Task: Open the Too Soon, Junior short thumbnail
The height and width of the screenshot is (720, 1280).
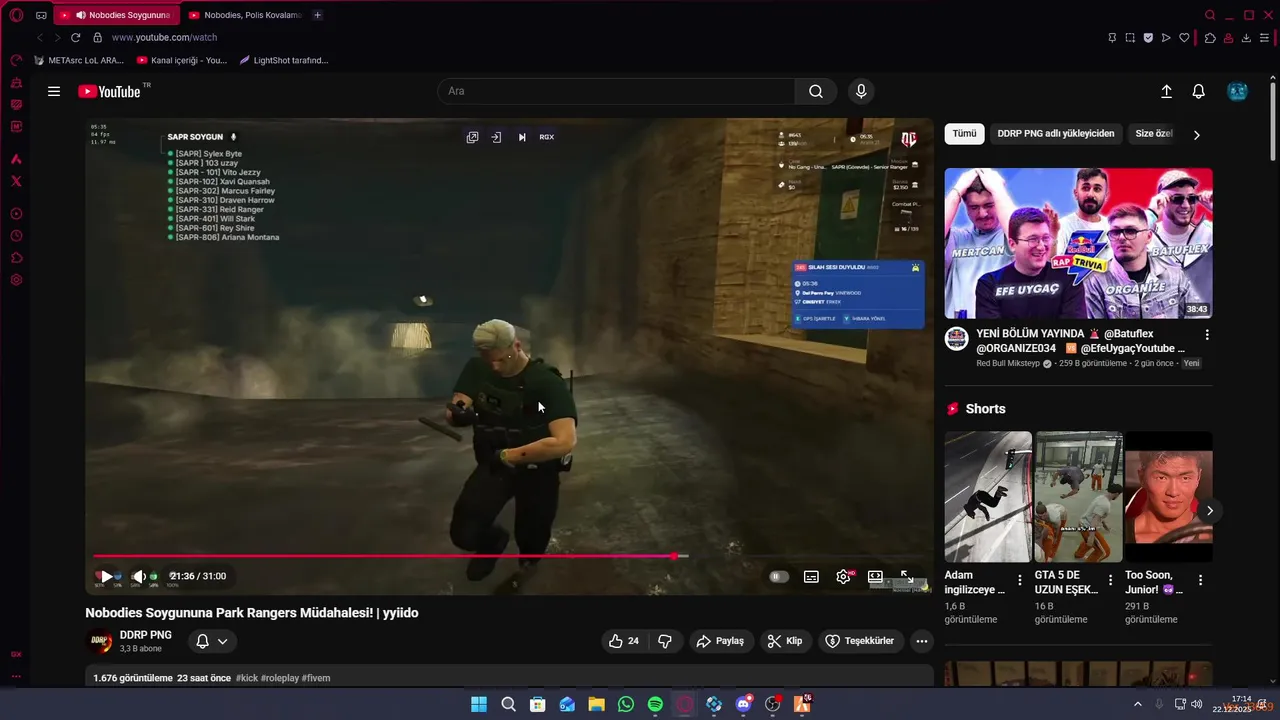Action: (x=1168, y=497)
